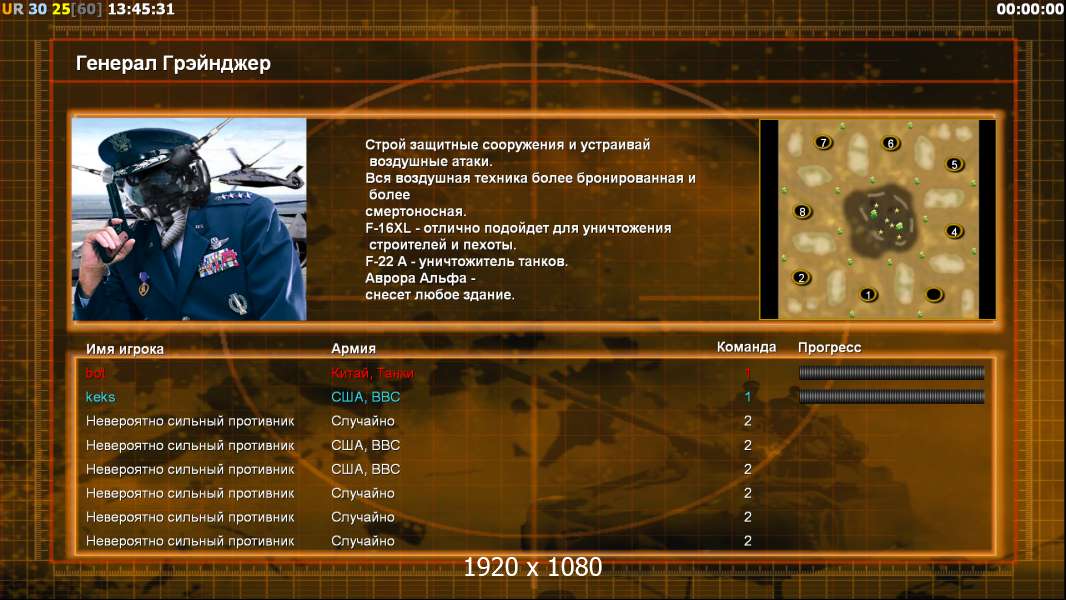This screenshot has width=1066, height=600.
Task: Click the line 'Строй защитные сооружения и устраивай'
Action: tap(508, 144)
